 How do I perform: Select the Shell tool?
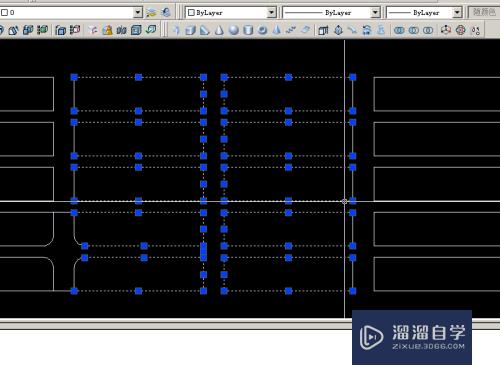[136, 30]
